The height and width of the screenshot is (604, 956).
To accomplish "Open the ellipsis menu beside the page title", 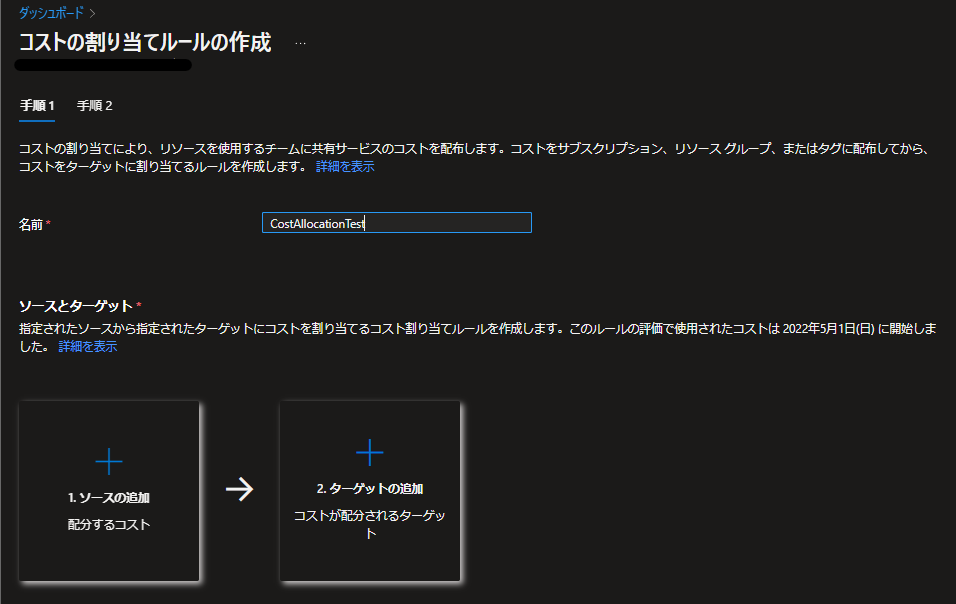I will click(301, 43).
